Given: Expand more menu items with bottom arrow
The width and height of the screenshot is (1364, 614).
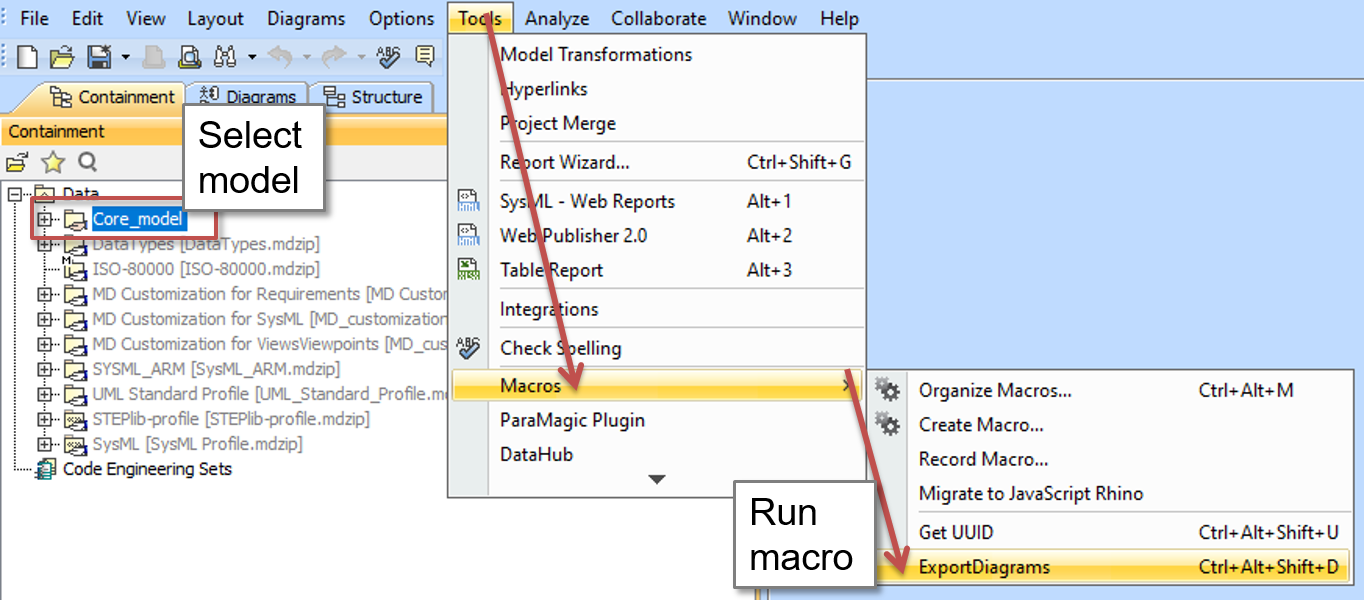Looking at the screenshot, I should click(x=656, y=480).
